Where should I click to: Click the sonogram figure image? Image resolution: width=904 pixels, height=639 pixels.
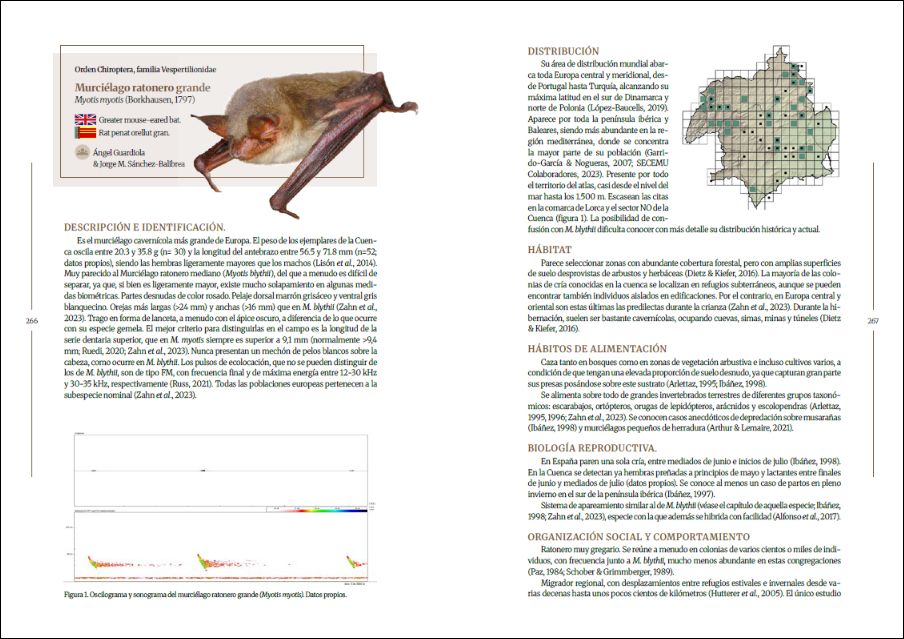221,545
